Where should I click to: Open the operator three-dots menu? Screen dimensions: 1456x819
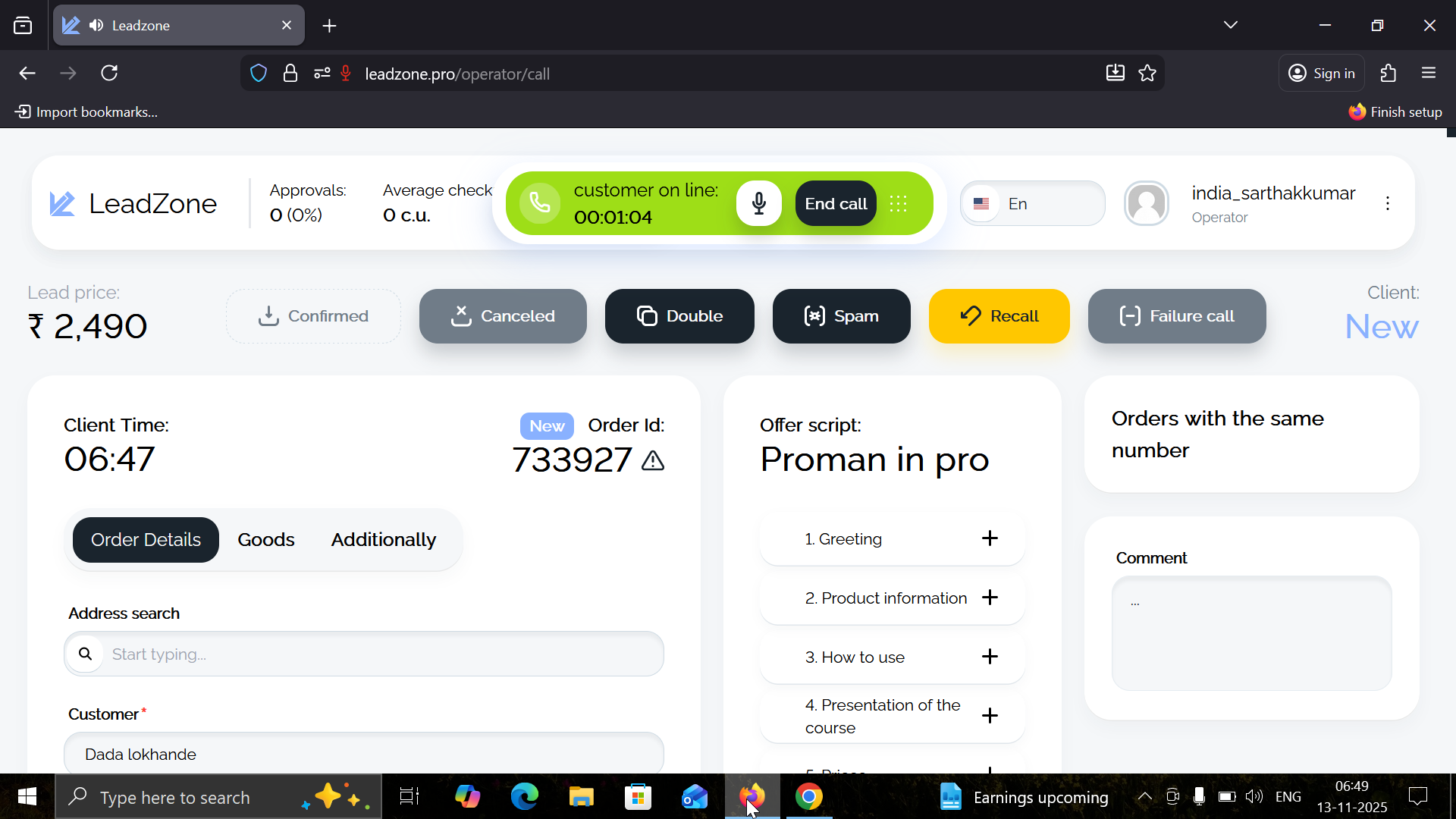[1387, 203]
